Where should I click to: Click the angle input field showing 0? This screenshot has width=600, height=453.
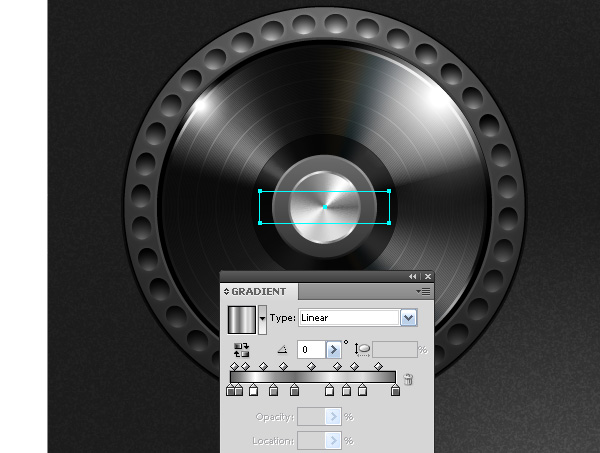(311, 350)
